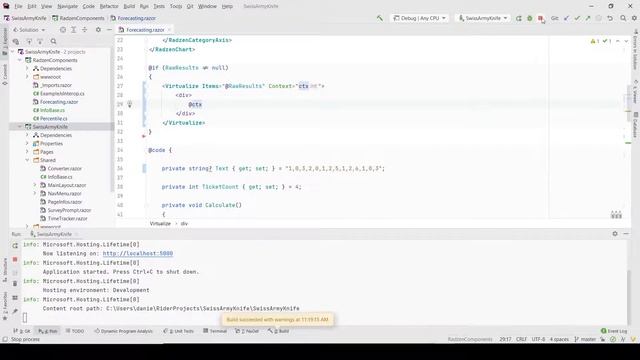
Task: Click the Rerun icon in the top toolbar
Action: pos(518,18)
